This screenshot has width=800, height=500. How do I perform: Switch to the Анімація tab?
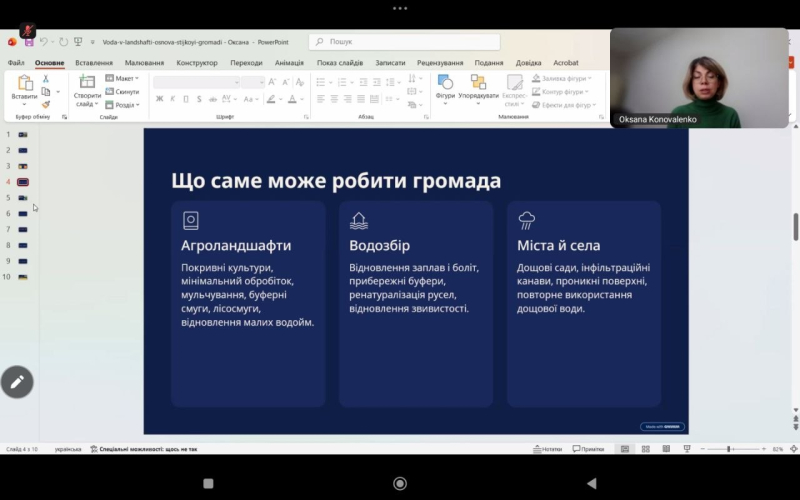coord(289,63)
